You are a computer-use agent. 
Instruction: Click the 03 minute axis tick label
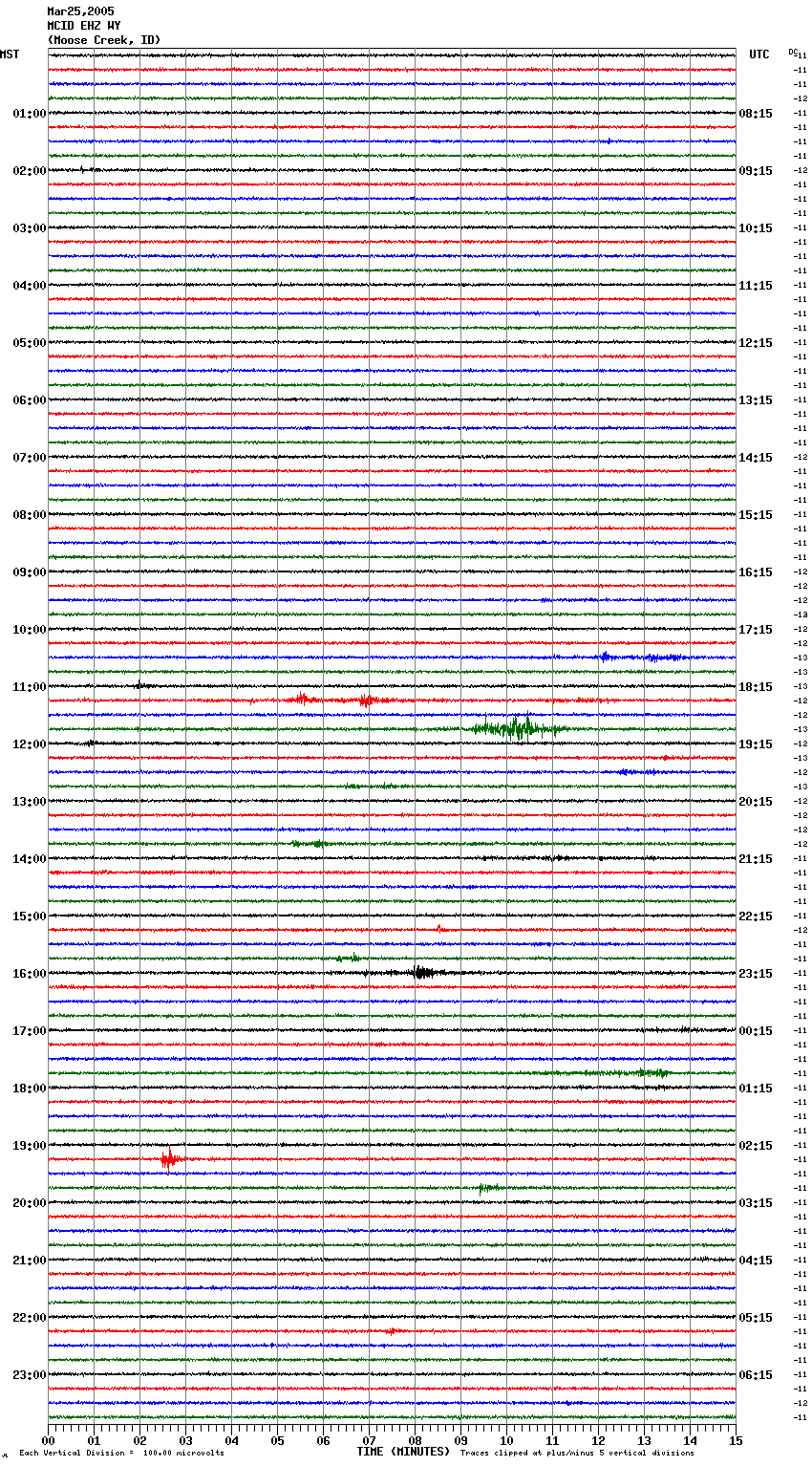(185, 1440)
